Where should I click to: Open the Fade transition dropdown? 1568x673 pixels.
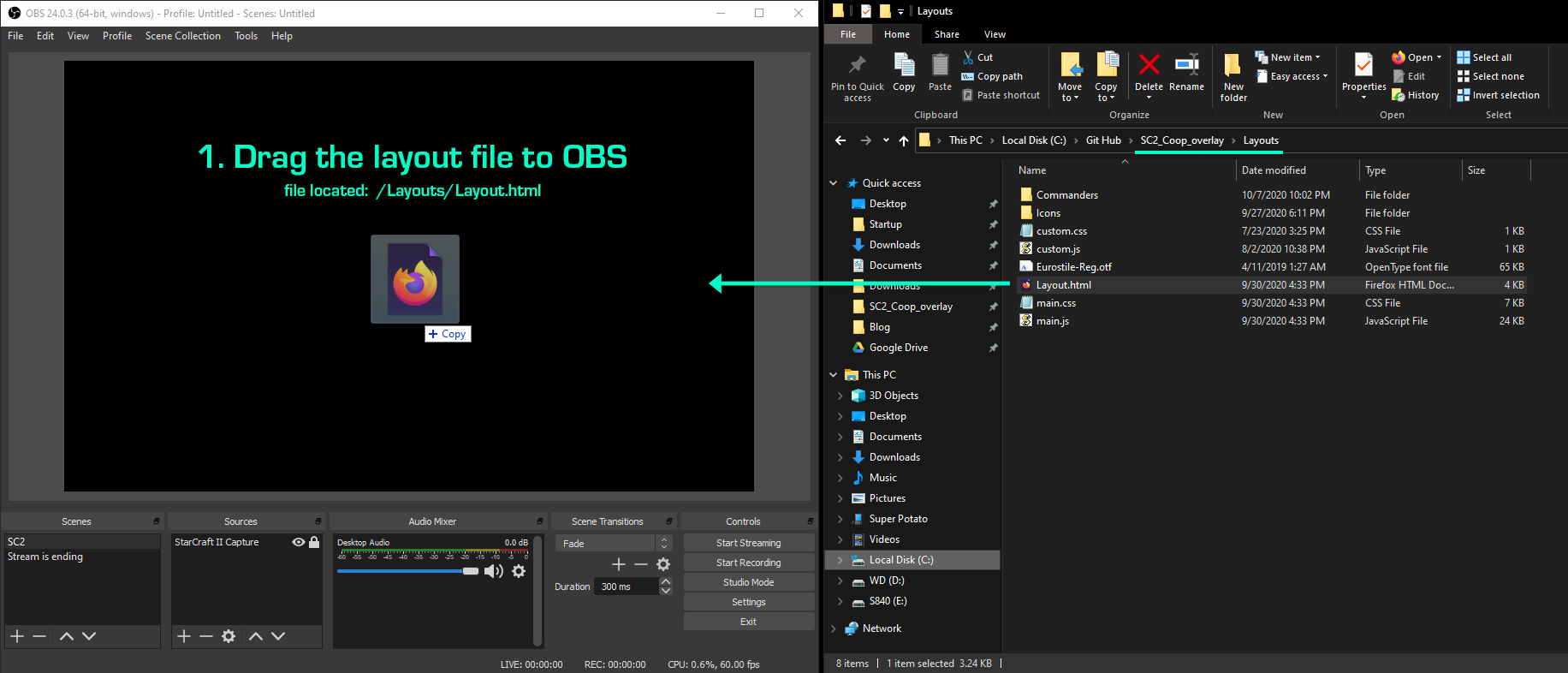[614, 543]
